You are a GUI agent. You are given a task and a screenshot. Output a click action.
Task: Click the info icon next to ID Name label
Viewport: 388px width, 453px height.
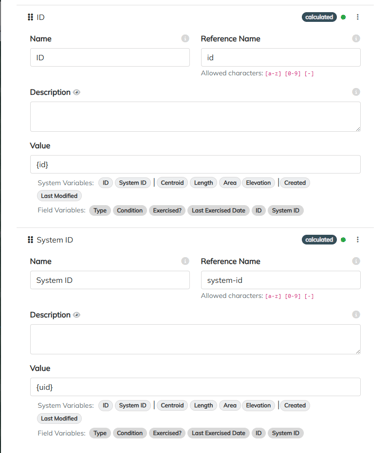(185, 38)
